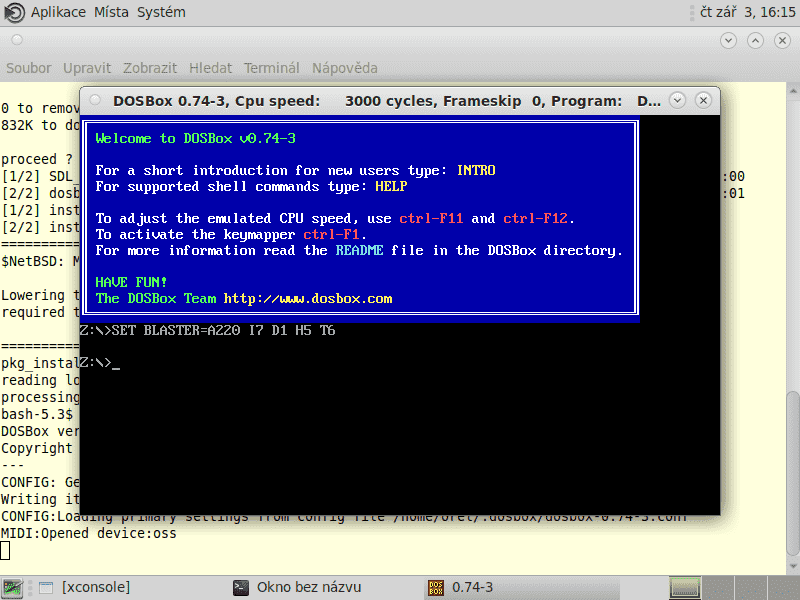Click the DOSBox Z:\> command prompt
Screen dimensions: 800x600
coord(100,363)
